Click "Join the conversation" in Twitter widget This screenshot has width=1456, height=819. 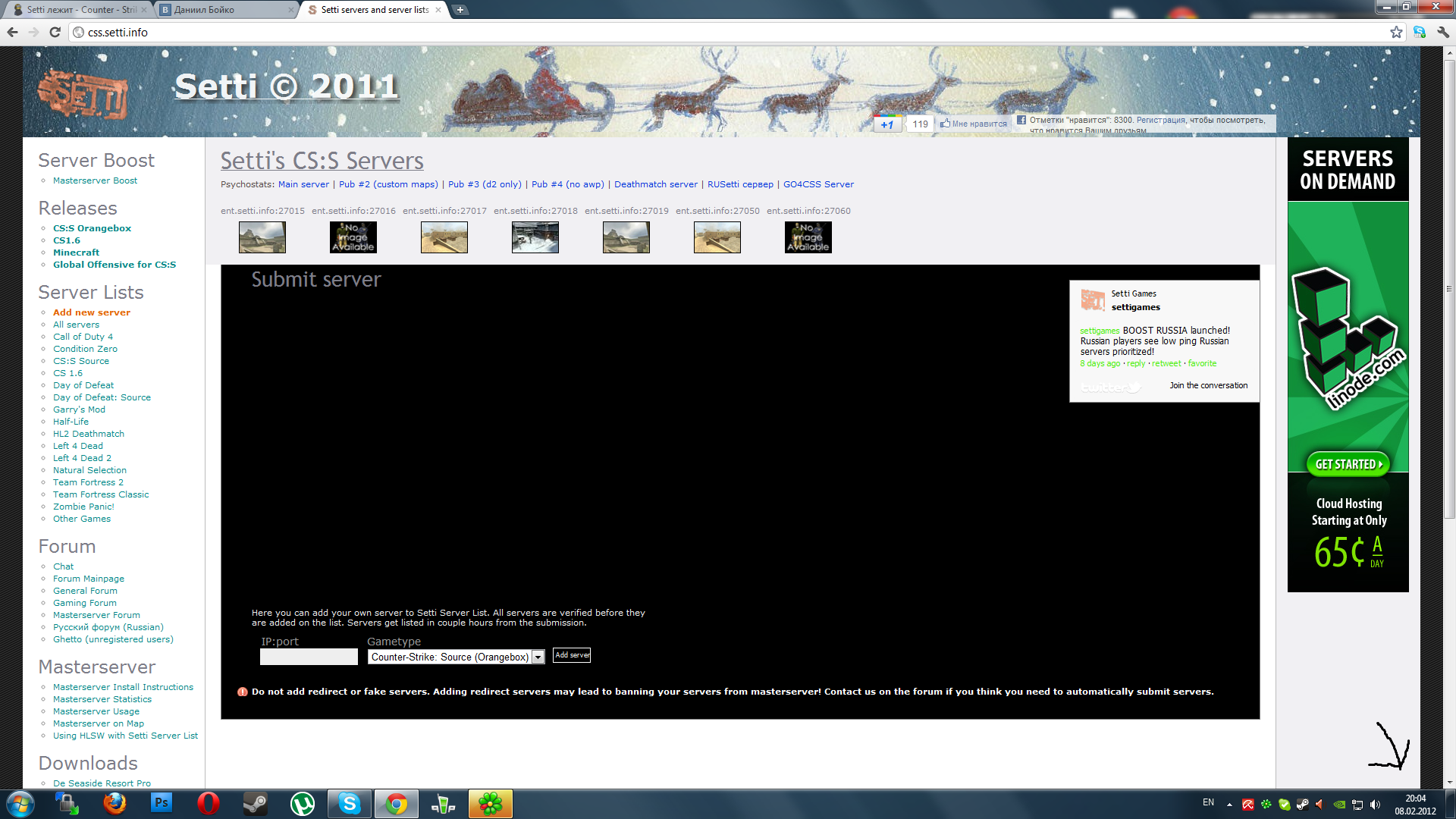click(x=1208, y=385)
